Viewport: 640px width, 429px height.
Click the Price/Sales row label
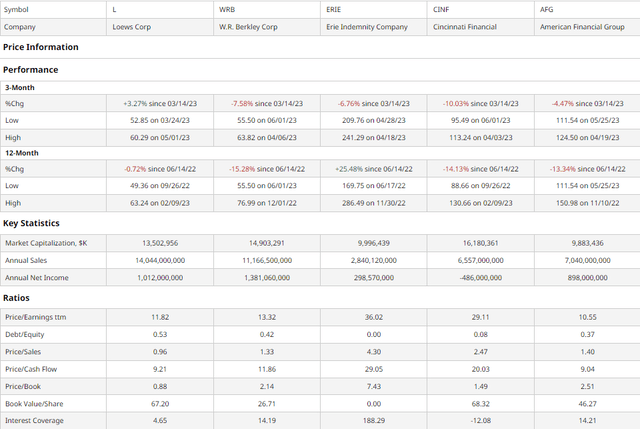23,352
